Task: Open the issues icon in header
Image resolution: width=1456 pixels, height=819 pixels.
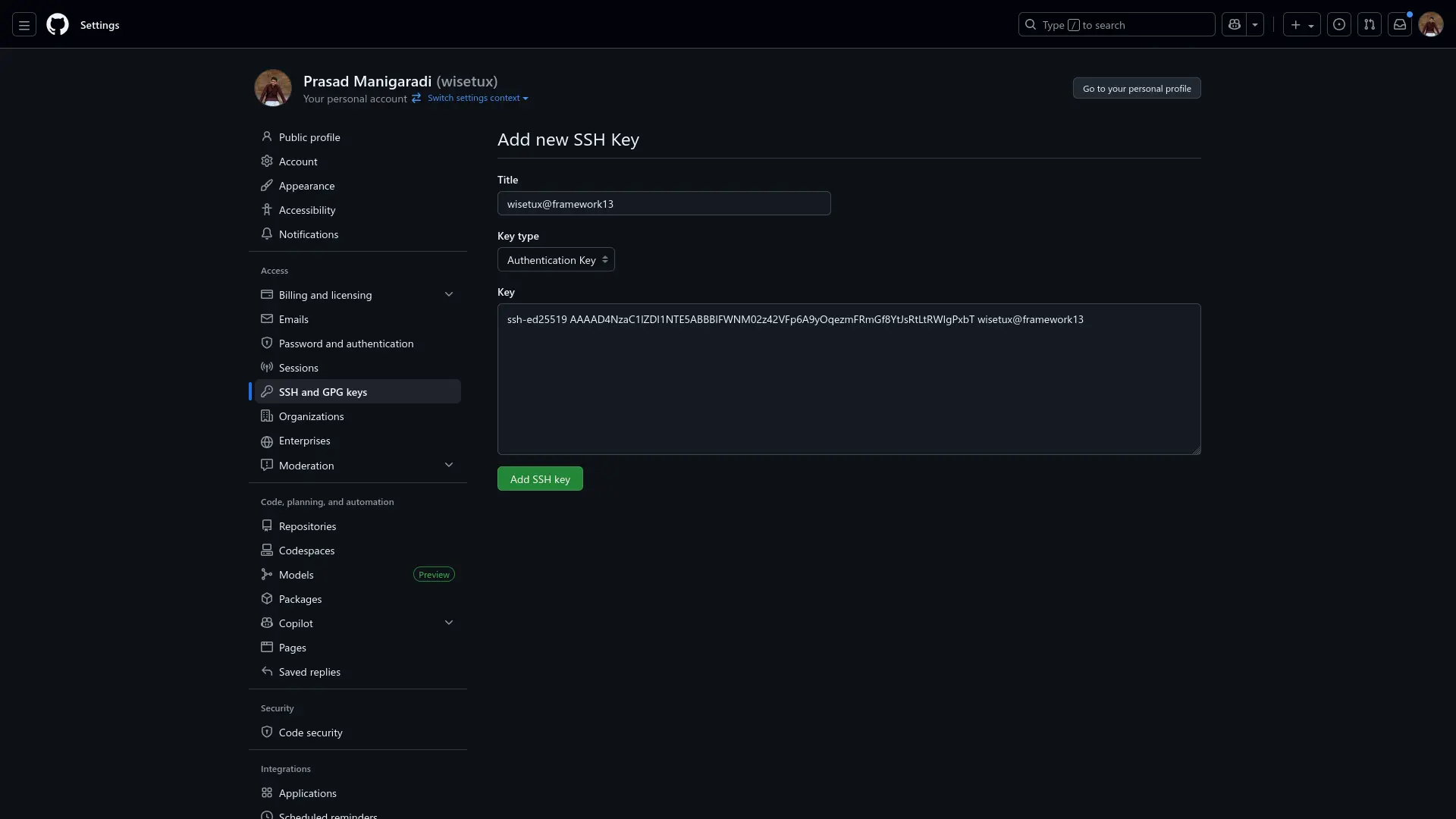Action: 1339,25
